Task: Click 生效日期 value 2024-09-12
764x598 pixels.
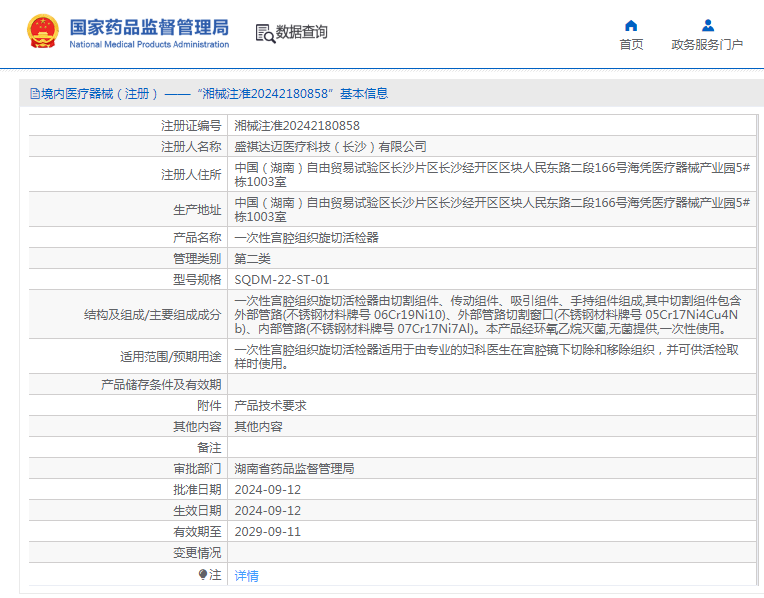Action: click(x=267, y=510)
